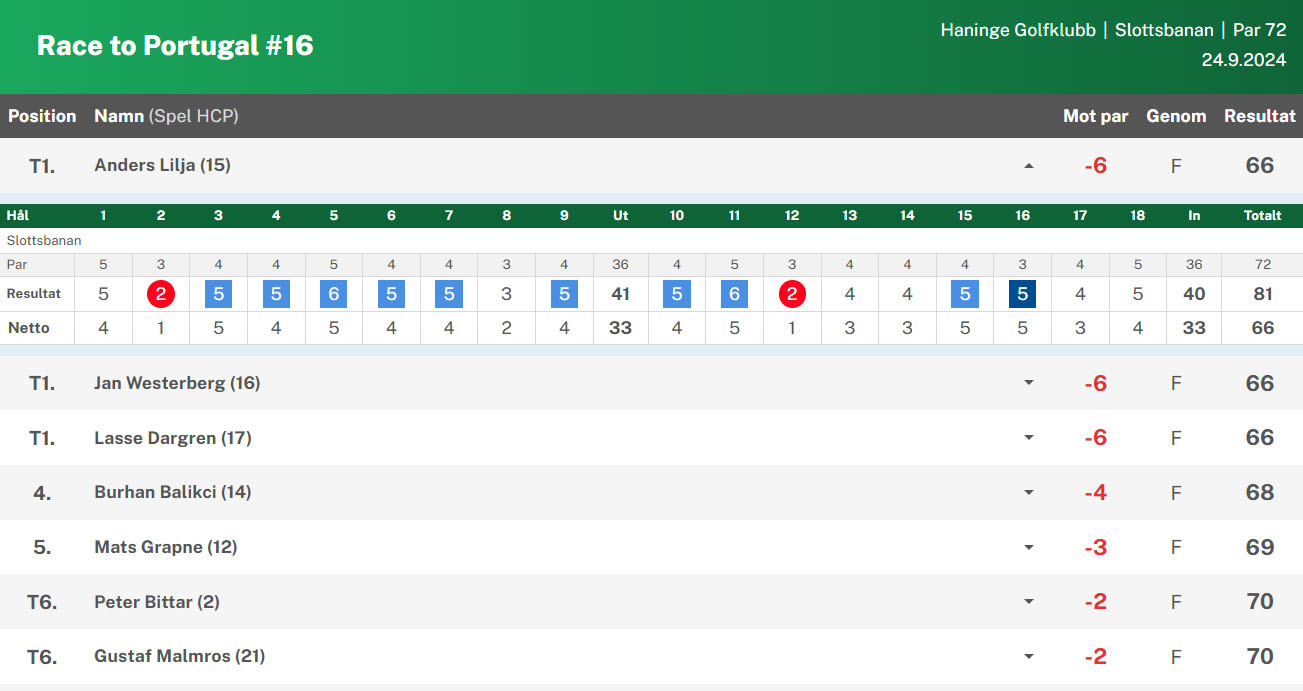Click the Resultat column header
Image resolution: width=1303 pixels, height=691 pixels.
(1259, 116)
